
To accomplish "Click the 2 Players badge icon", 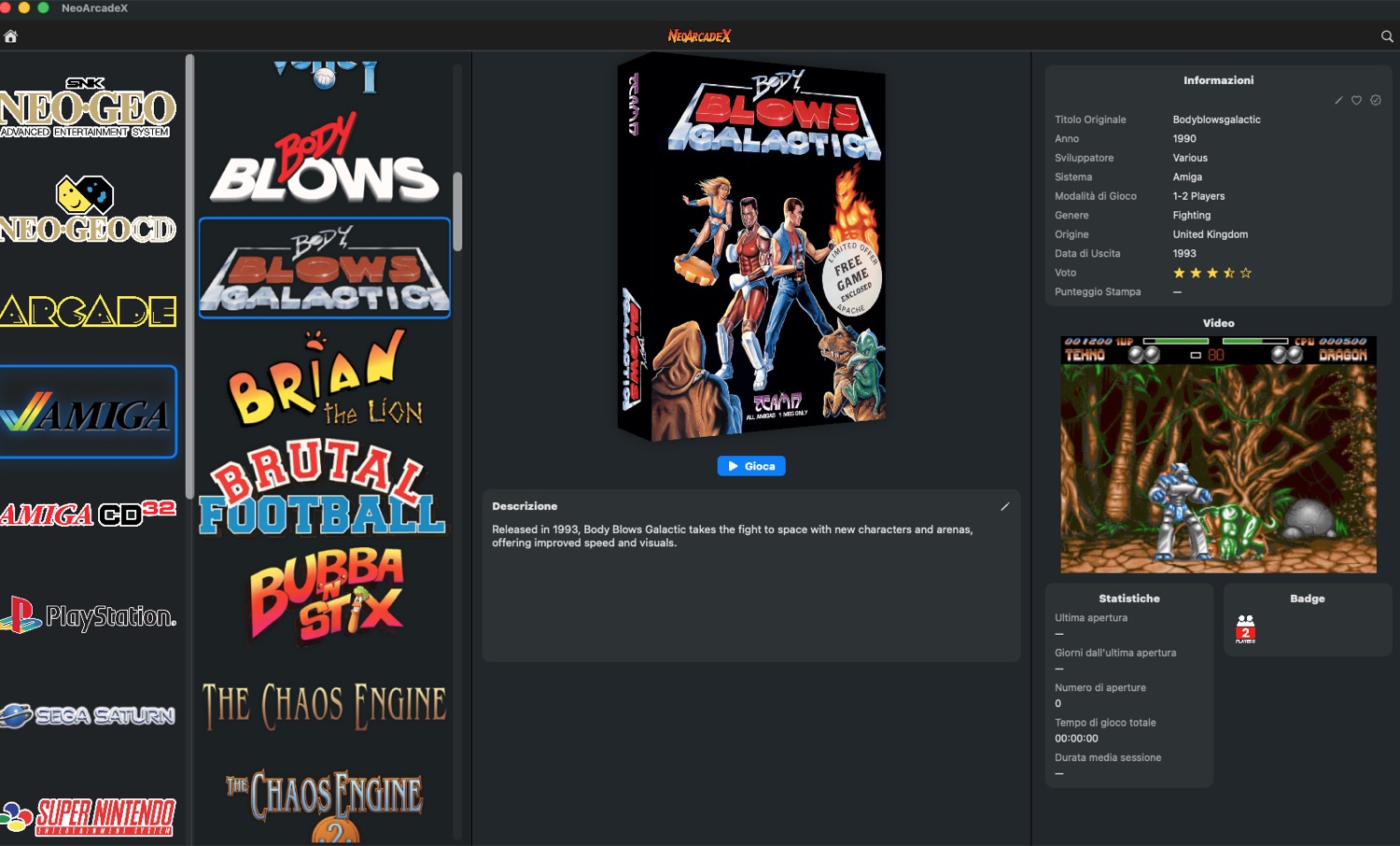I will coord(1245,628).
